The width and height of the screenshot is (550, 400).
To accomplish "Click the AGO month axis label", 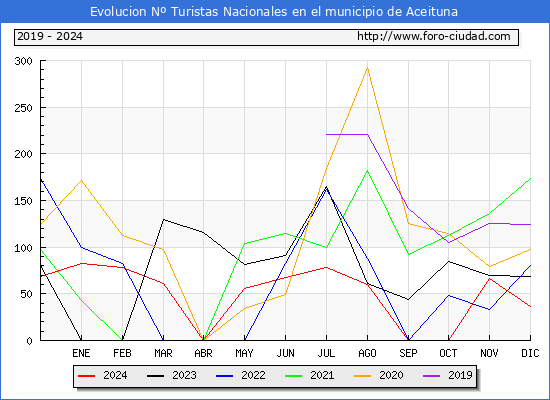I will [367, 353].
